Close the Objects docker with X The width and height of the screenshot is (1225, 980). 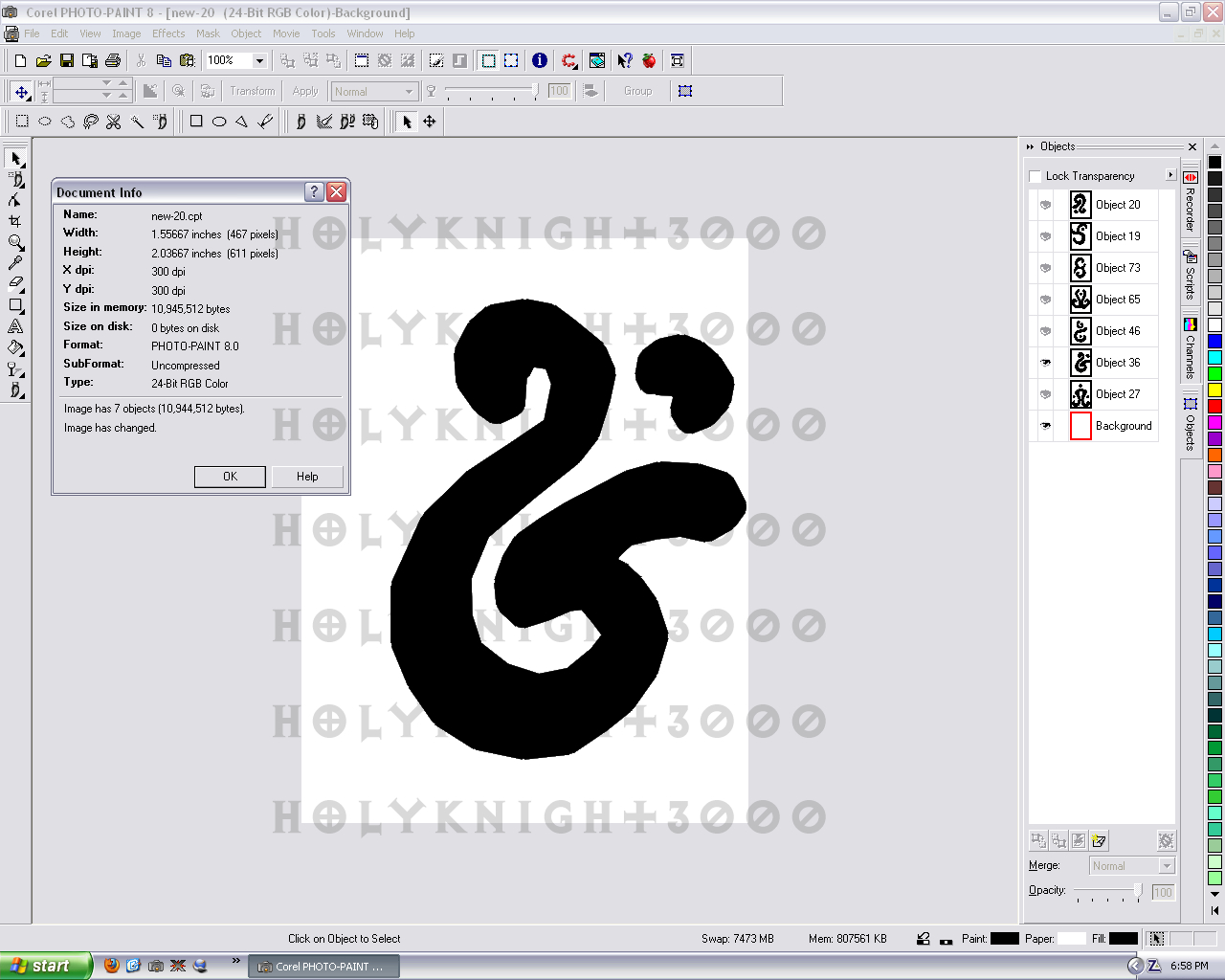click(1192, 146)
